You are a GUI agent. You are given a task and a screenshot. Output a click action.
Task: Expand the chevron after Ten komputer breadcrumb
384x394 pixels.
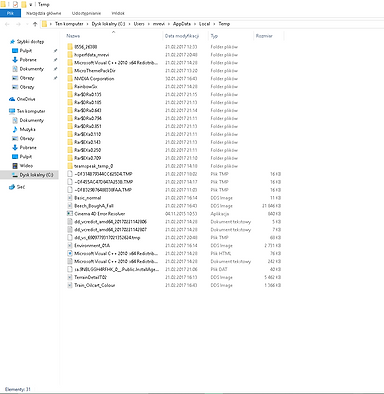[87, 24]
